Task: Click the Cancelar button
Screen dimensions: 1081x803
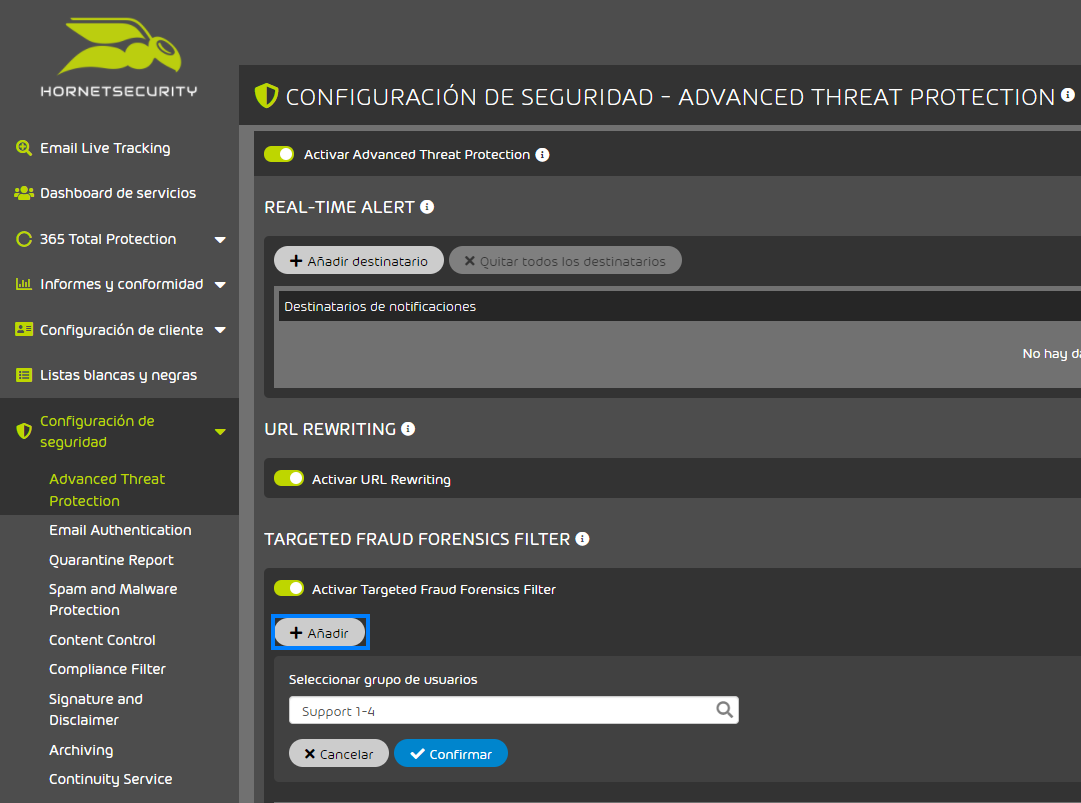Action: pos(339,753)
